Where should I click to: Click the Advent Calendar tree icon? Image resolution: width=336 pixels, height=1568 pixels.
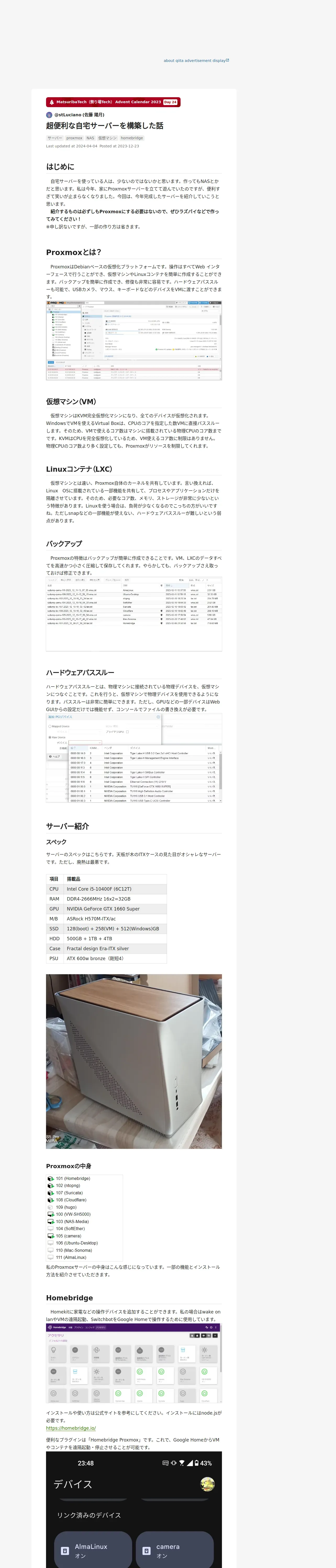(52, 102)
